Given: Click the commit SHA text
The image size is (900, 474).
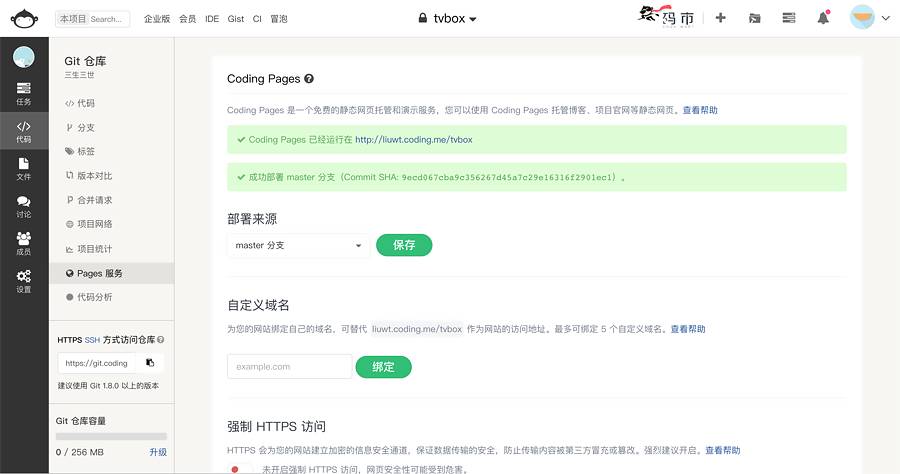Looking at the screenshot, I should click(x=507, y=177).
